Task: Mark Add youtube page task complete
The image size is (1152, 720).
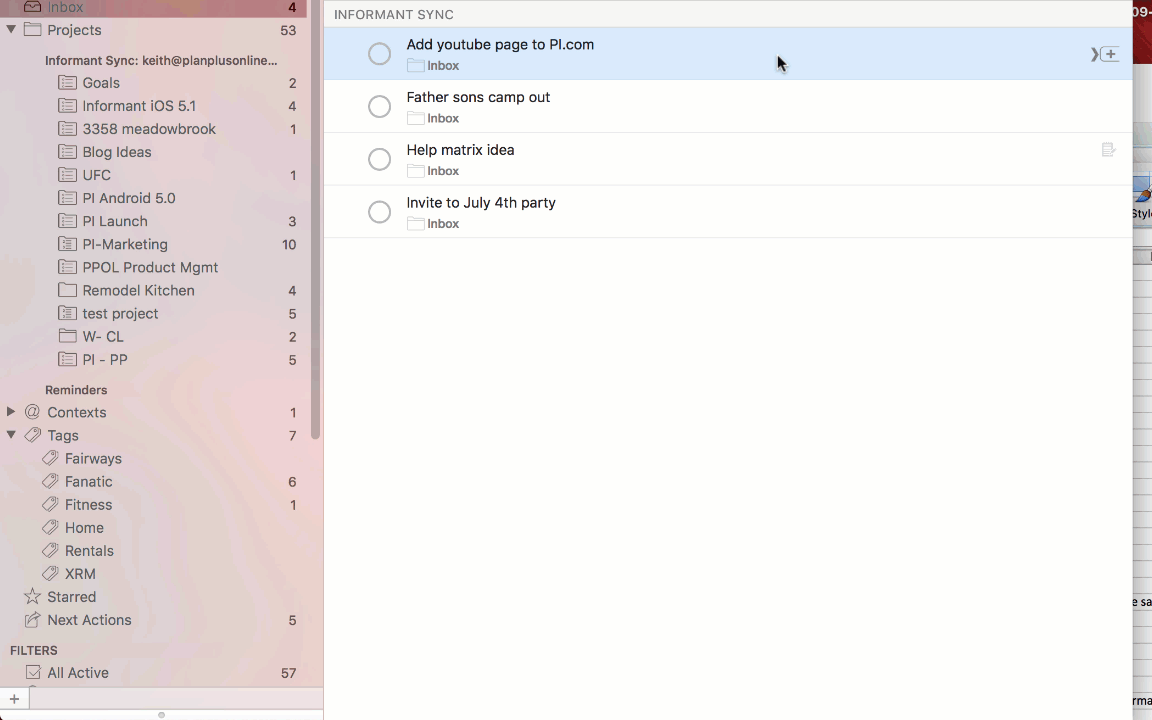Action: point(379,54)
